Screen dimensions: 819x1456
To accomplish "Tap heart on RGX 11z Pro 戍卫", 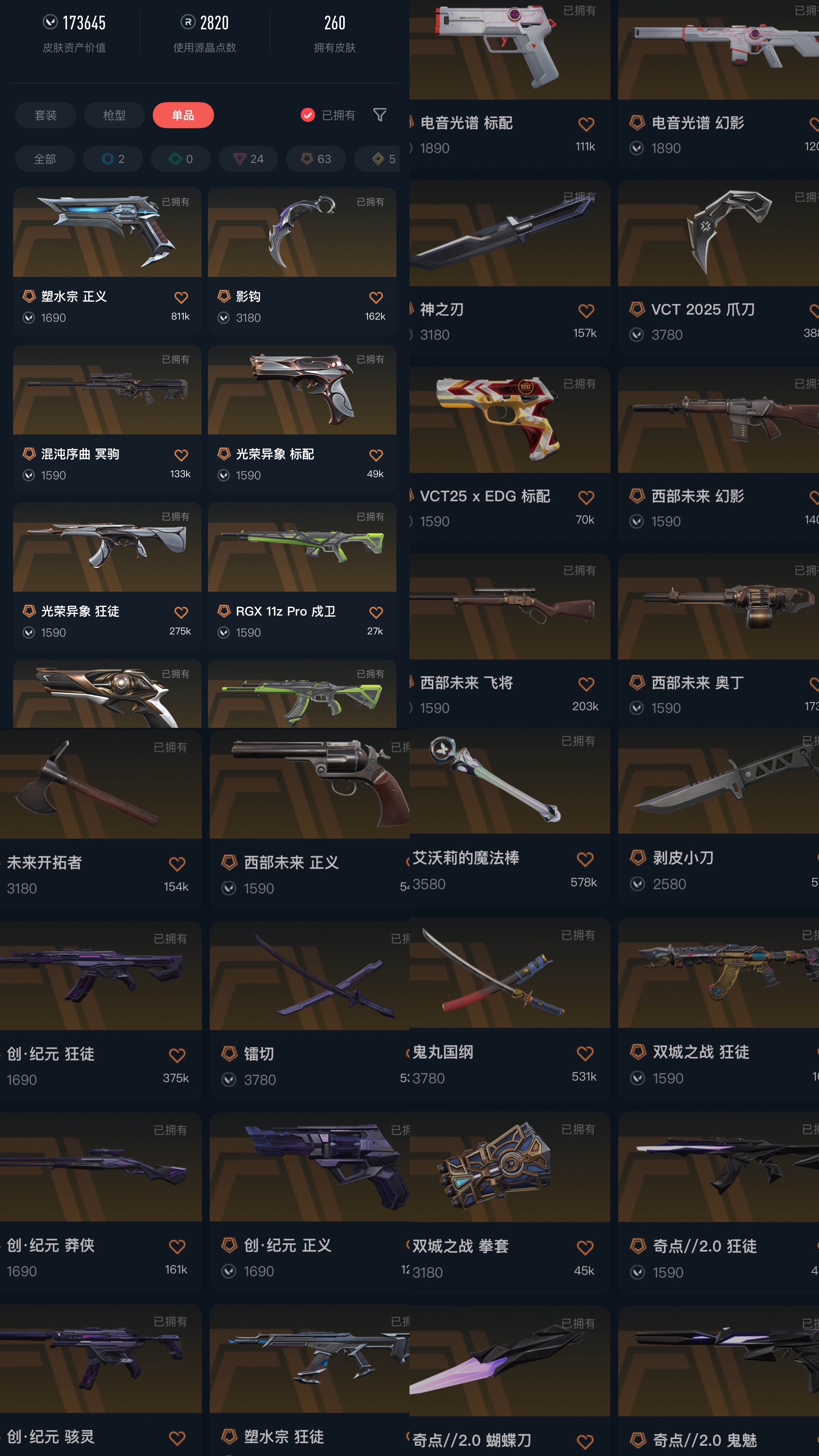I will tap(376, 612).
